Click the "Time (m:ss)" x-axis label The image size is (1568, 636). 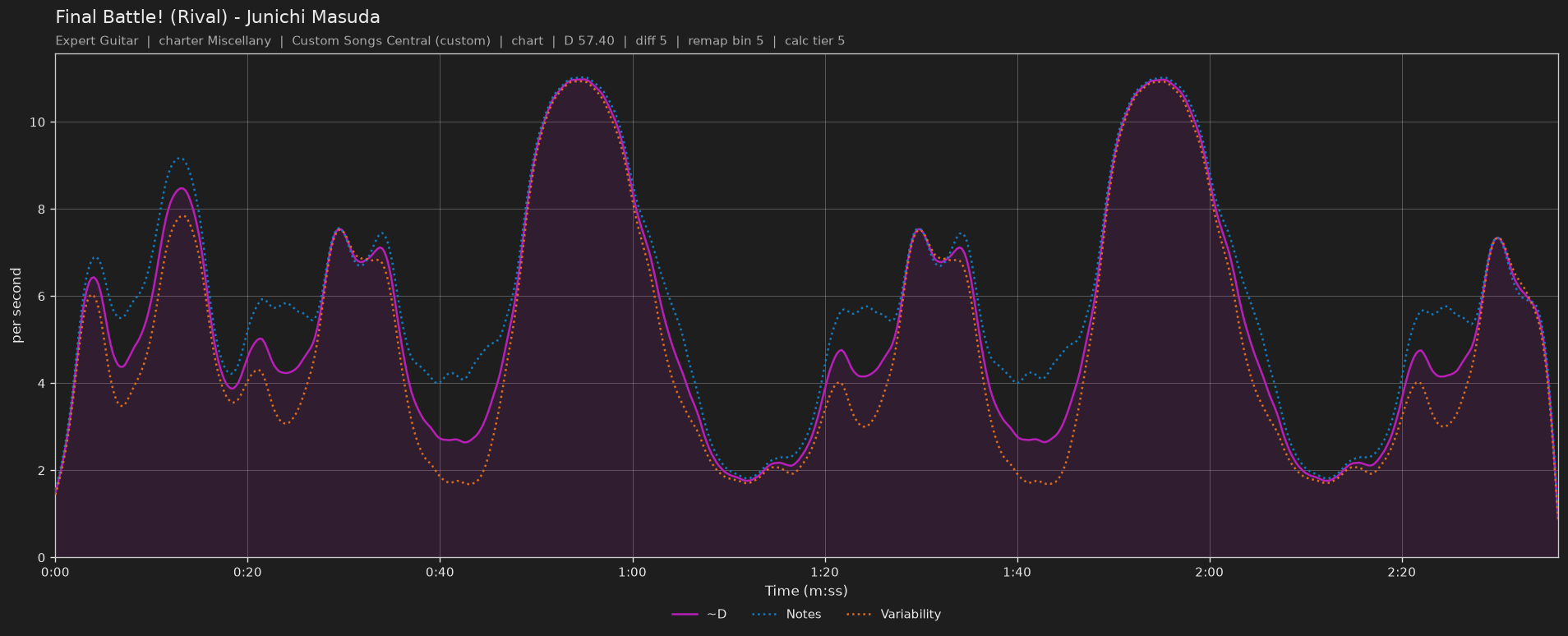click(806, 591)
